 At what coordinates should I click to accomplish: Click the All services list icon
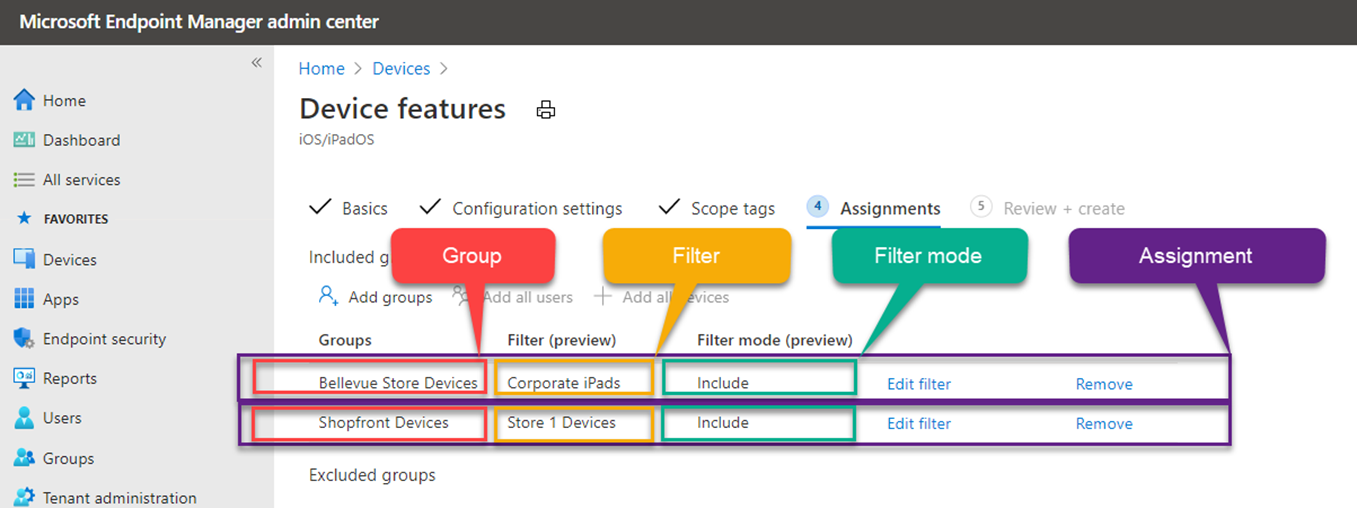pyautogui.click(x=24, y=180)
